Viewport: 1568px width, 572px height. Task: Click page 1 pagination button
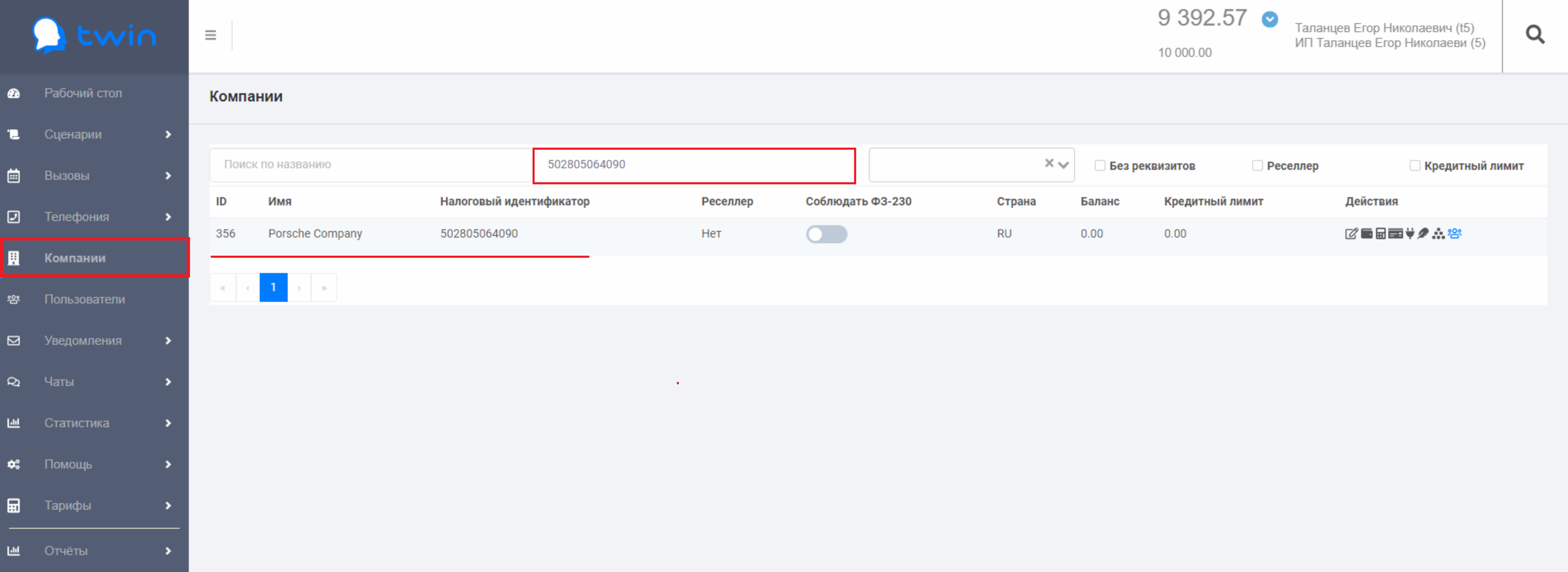pos(273,287)
